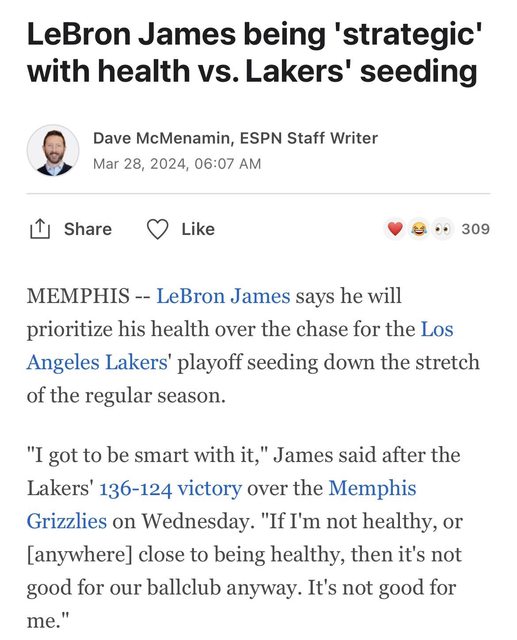Click the LeBron James 'strategic' headline
The height and width of the screenshot is (640, 517).
pyautogui.click(x=255, y=52)
